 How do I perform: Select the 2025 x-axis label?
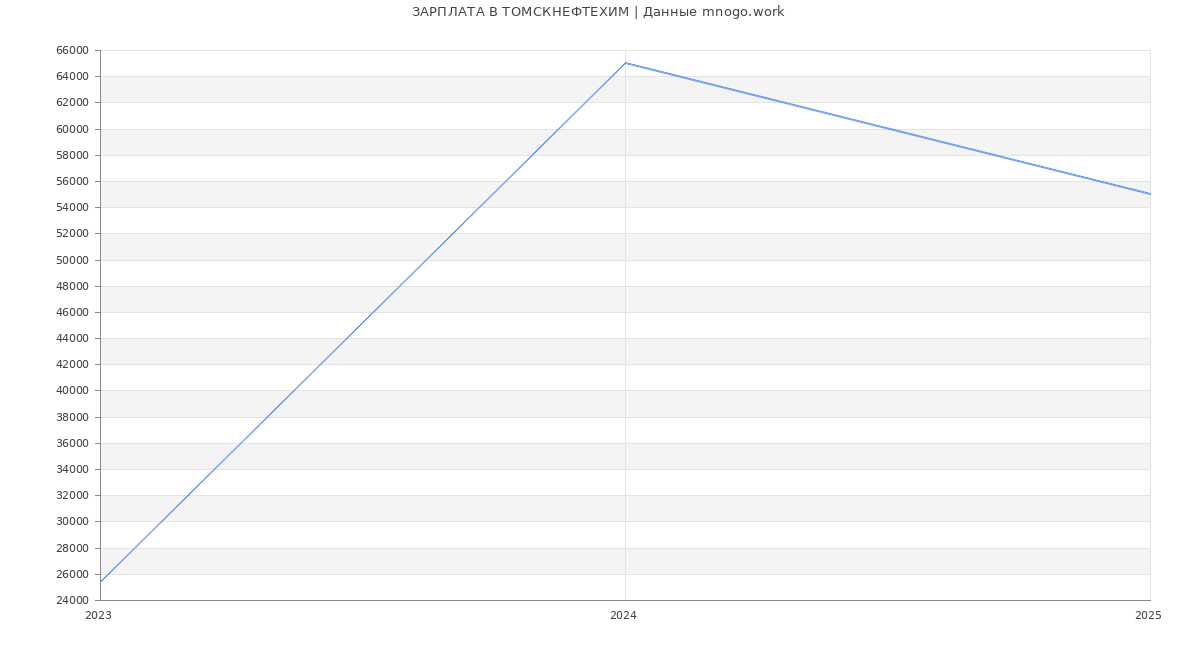(1148, 616)
